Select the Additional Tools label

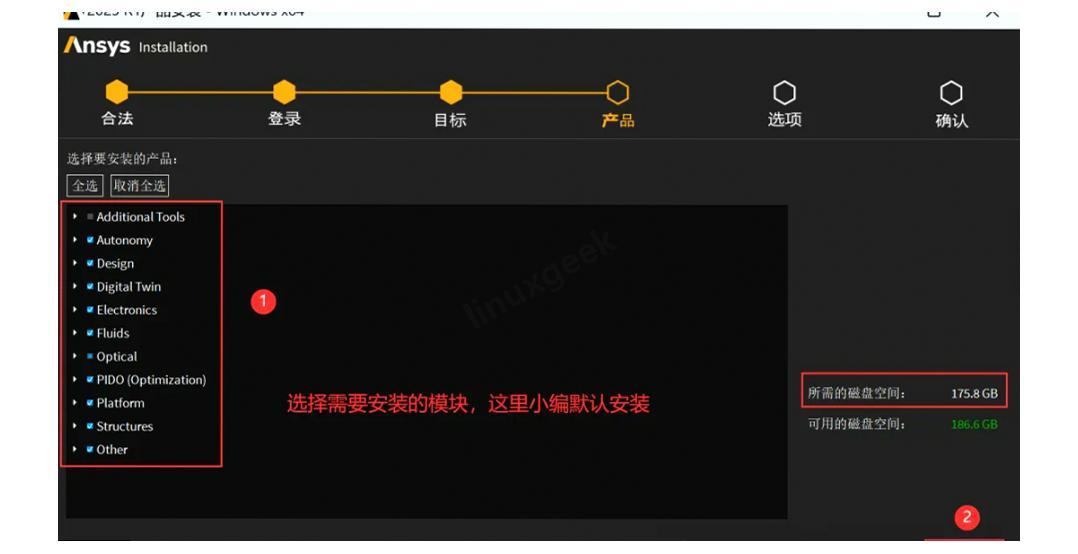pyautogui.click(x=141, y=217)
